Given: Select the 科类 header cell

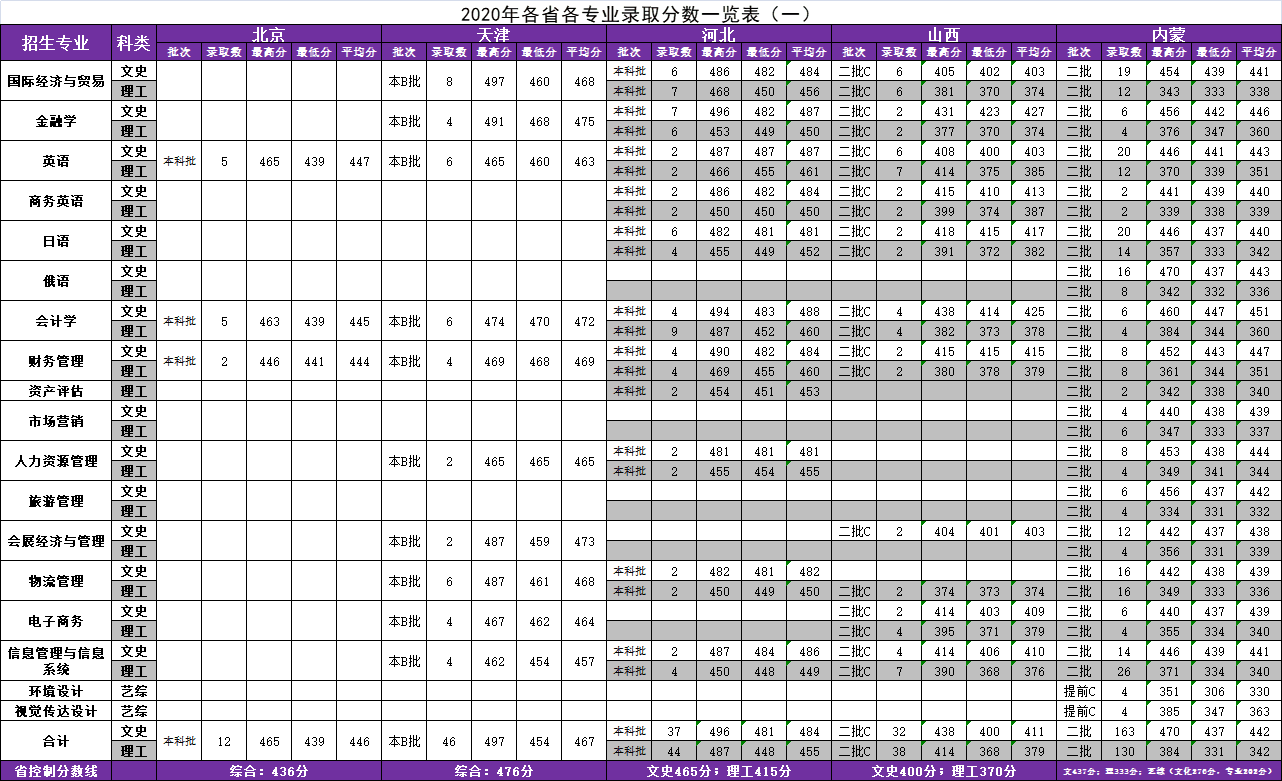Looking at the screenshot, I should tap(134, 43).
